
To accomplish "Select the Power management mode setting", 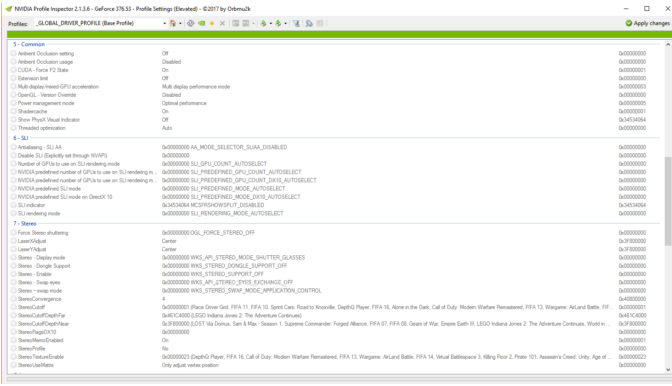I will tap(46, 103).
